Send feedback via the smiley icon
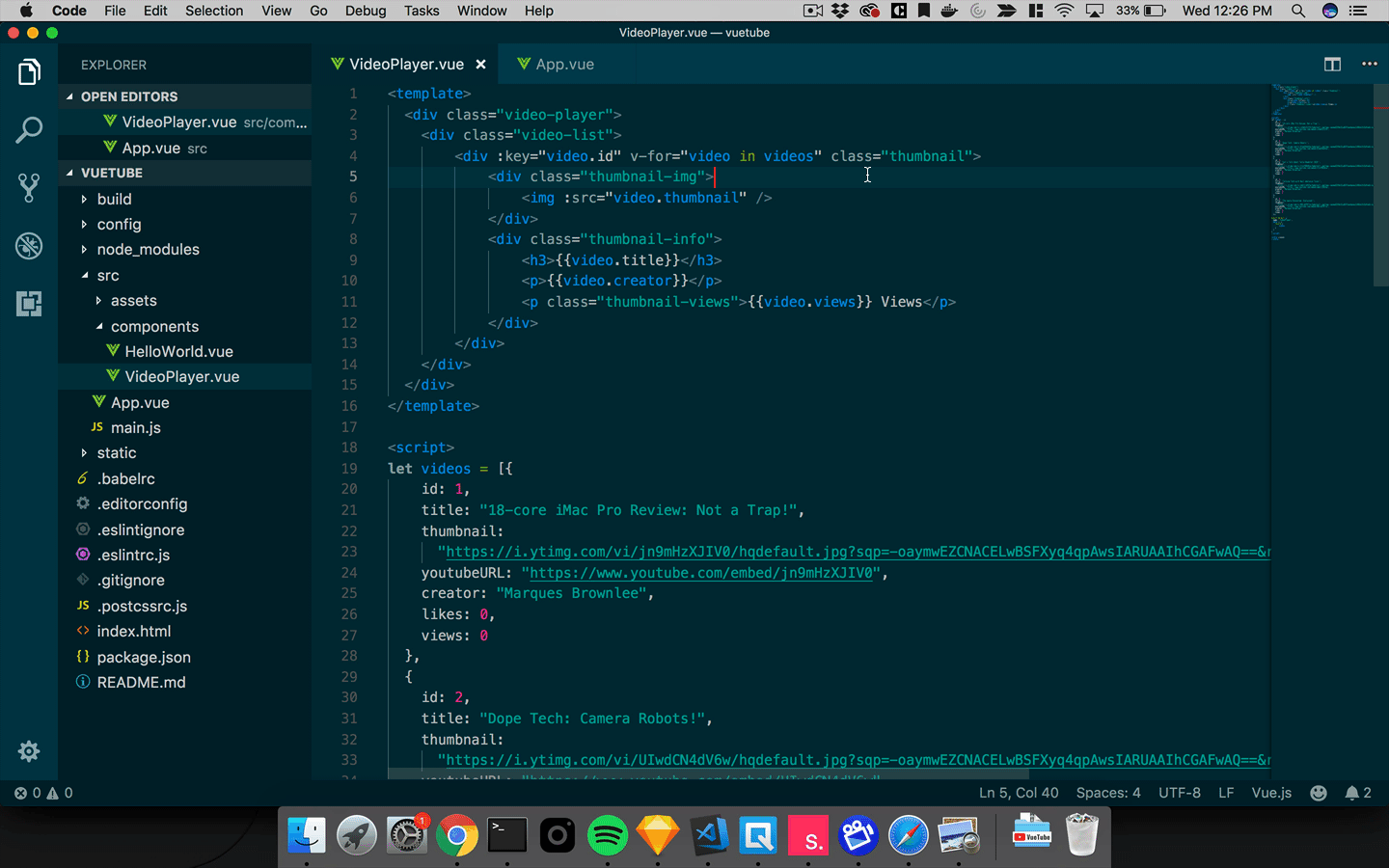Screen dimensions: 1389x868 coord(1319,793)
